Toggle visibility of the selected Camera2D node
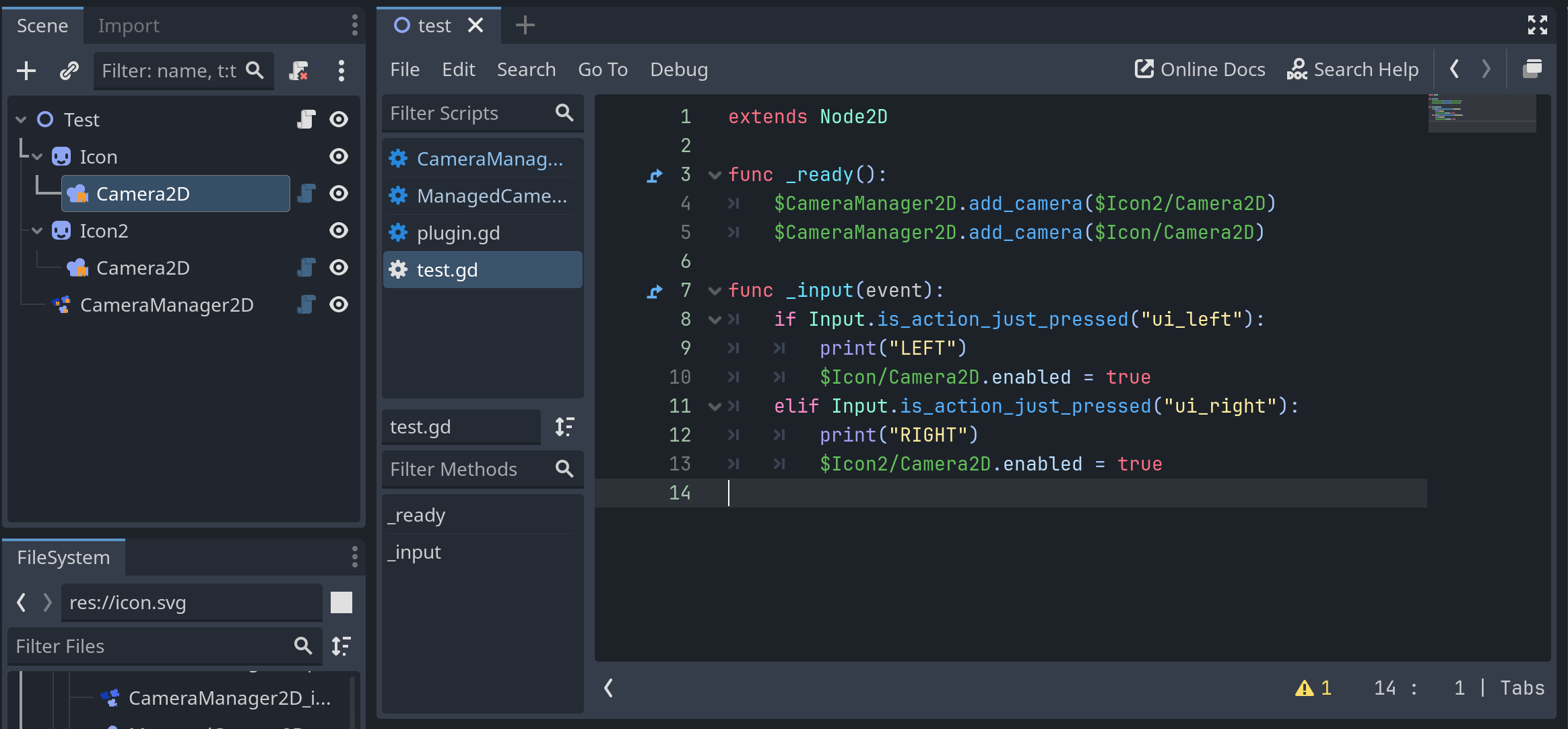Screen dimensions: 1568x729 [339, 194]
